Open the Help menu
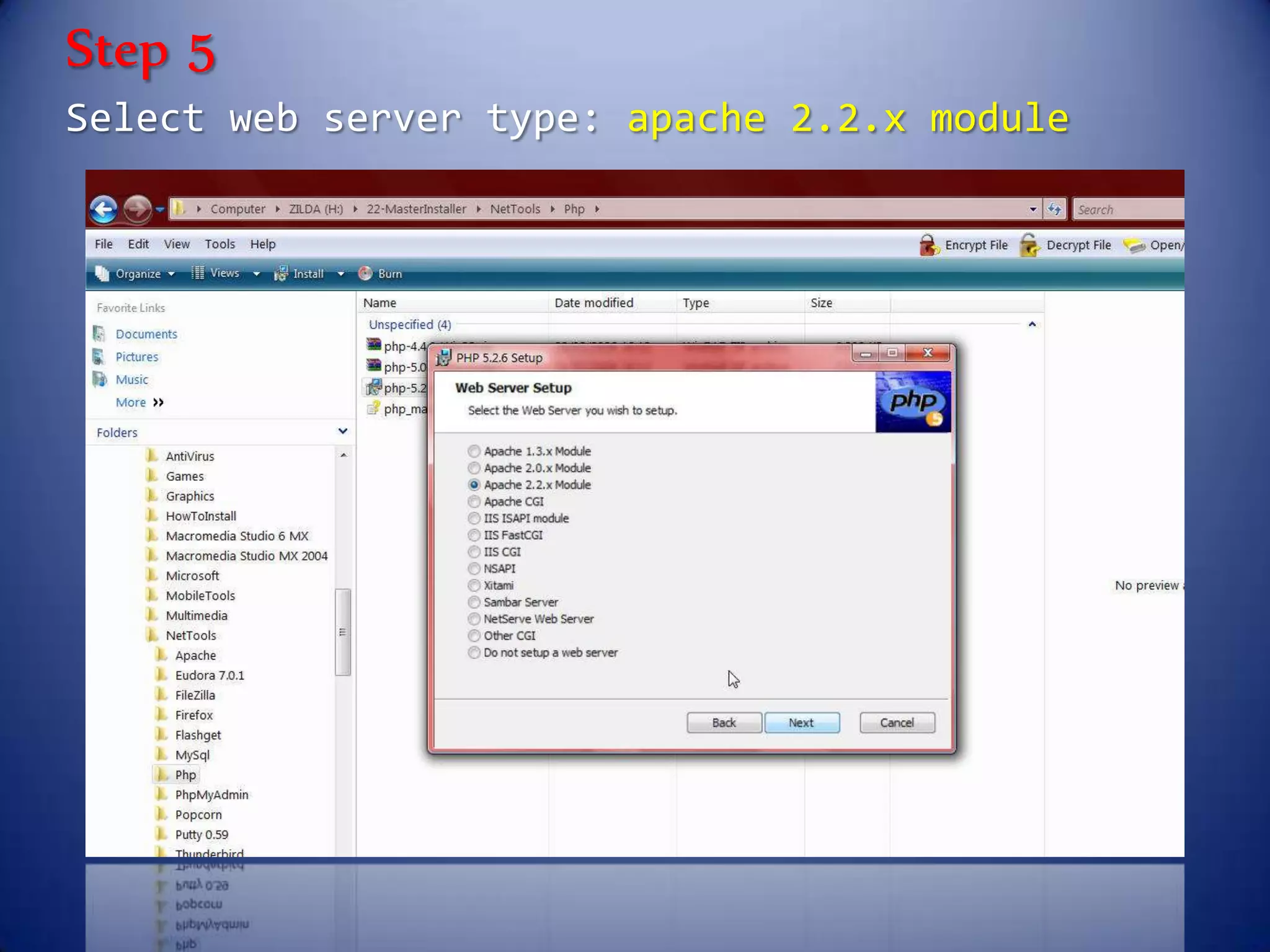Screen dimensions: 1270x952 coord(263,244)
